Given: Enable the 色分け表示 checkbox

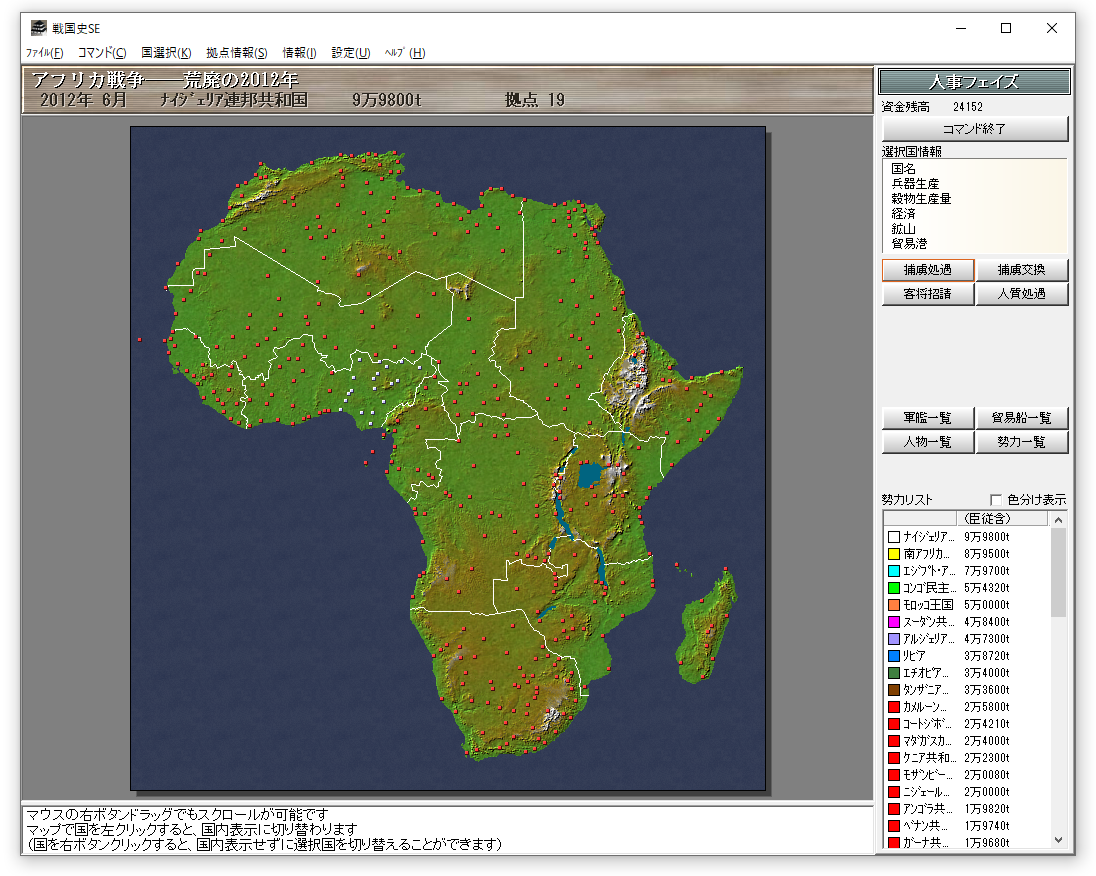Looking at the screenshot, I should click(995, 500).
